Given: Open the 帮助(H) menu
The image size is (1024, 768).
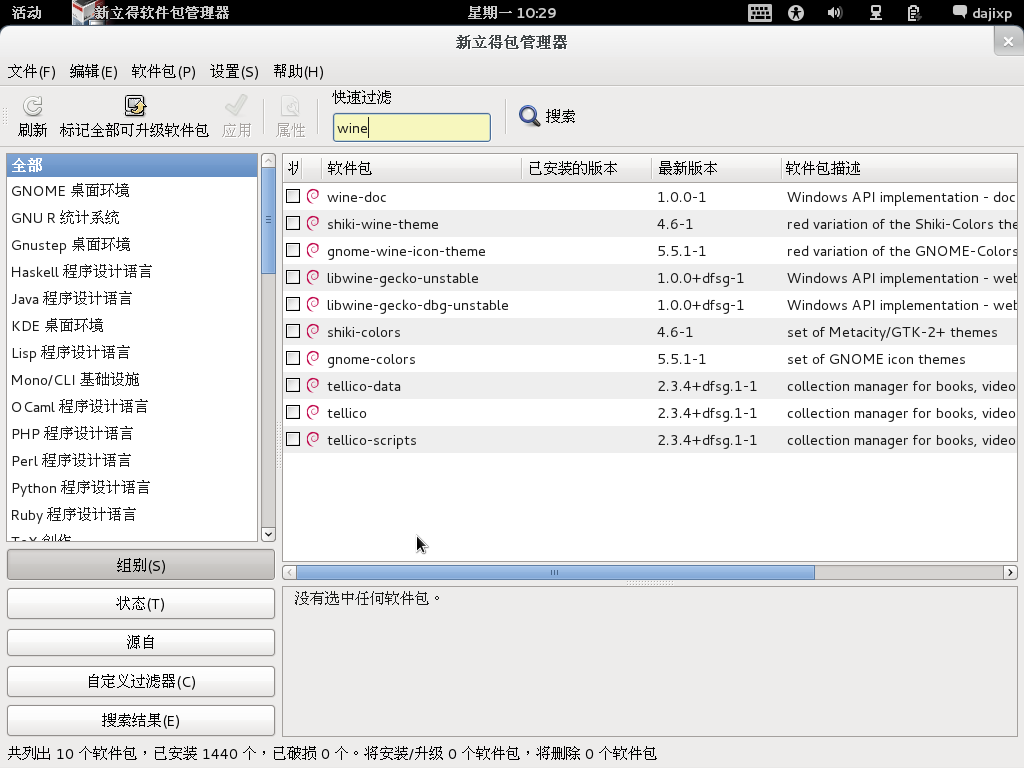Looking at the screenshot, I should (x=298, y=71).
